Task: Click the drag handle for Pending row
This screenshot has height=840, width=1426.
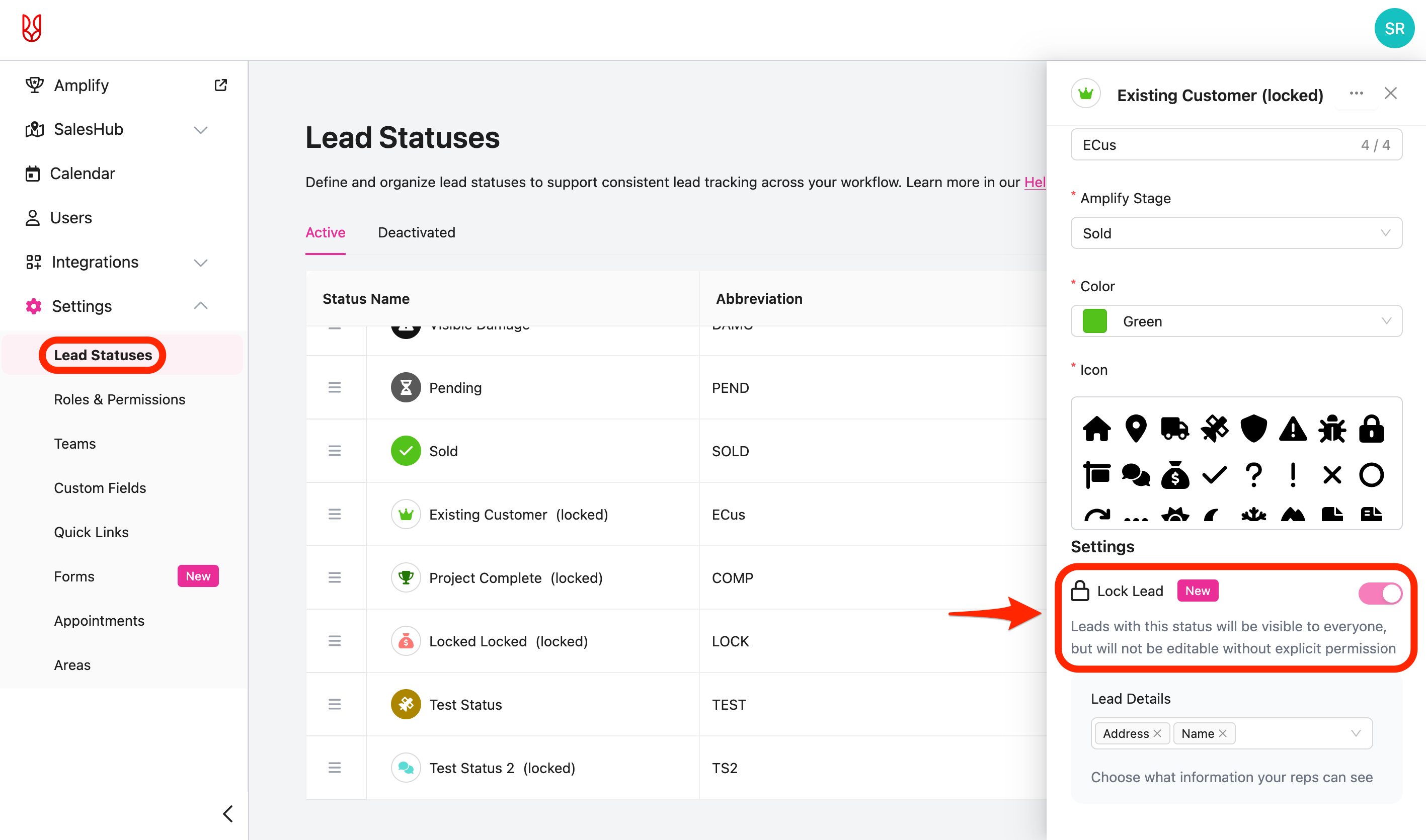Action: click(335, 388)
